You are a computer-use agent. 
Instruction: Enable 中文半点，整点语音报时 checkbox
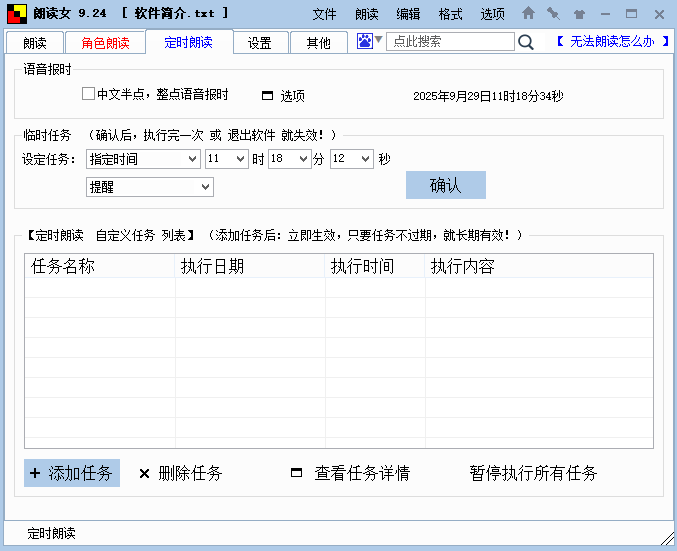[x=89, y=94]
